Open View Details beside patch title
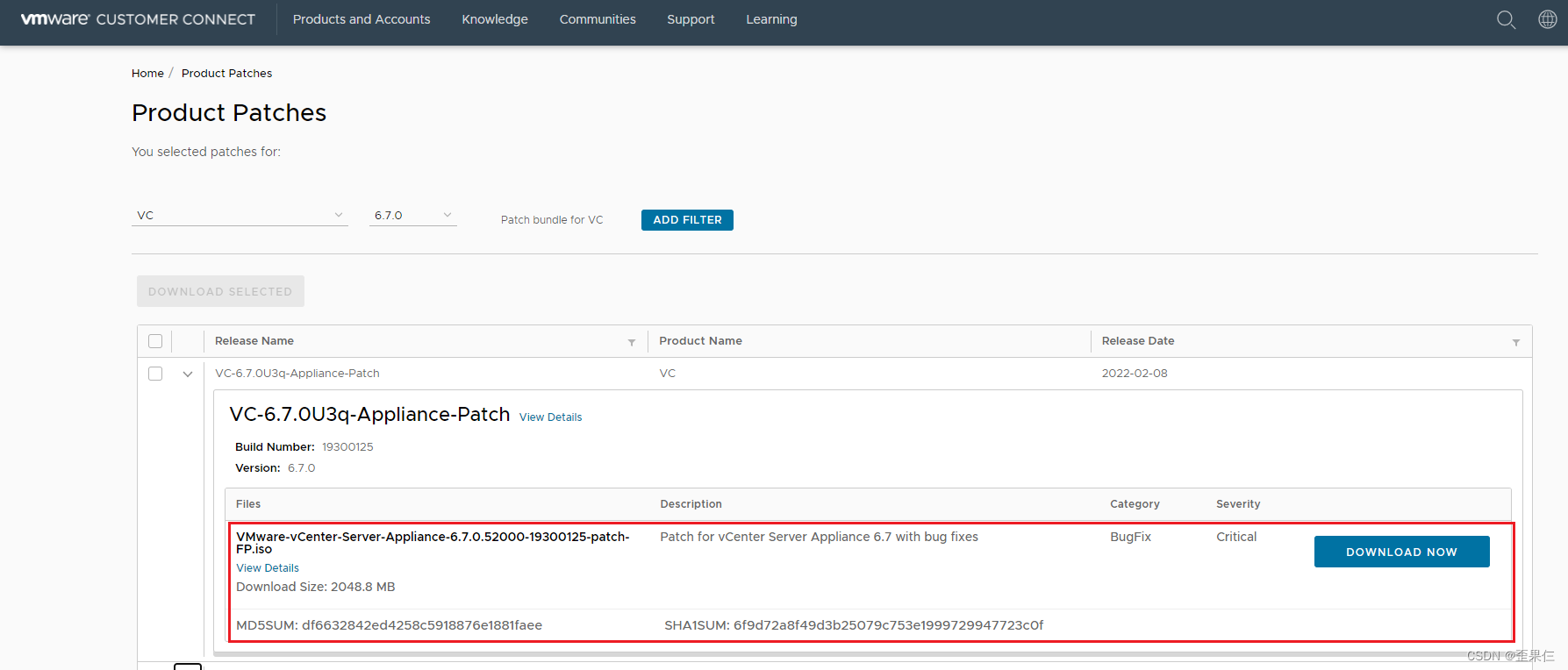The height and width of the screenshot is (670, 1568). point(550,417)
